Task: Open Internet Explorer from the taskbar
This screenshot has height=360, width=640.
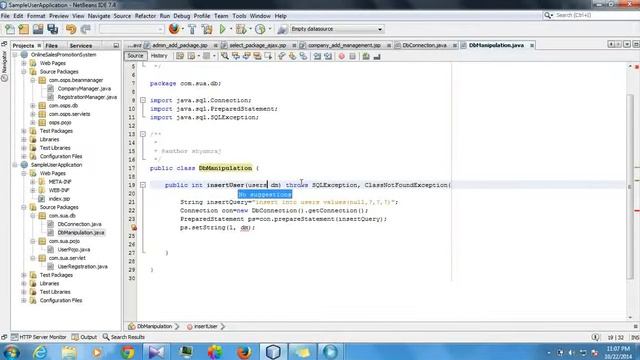Action: click(40, 351)
